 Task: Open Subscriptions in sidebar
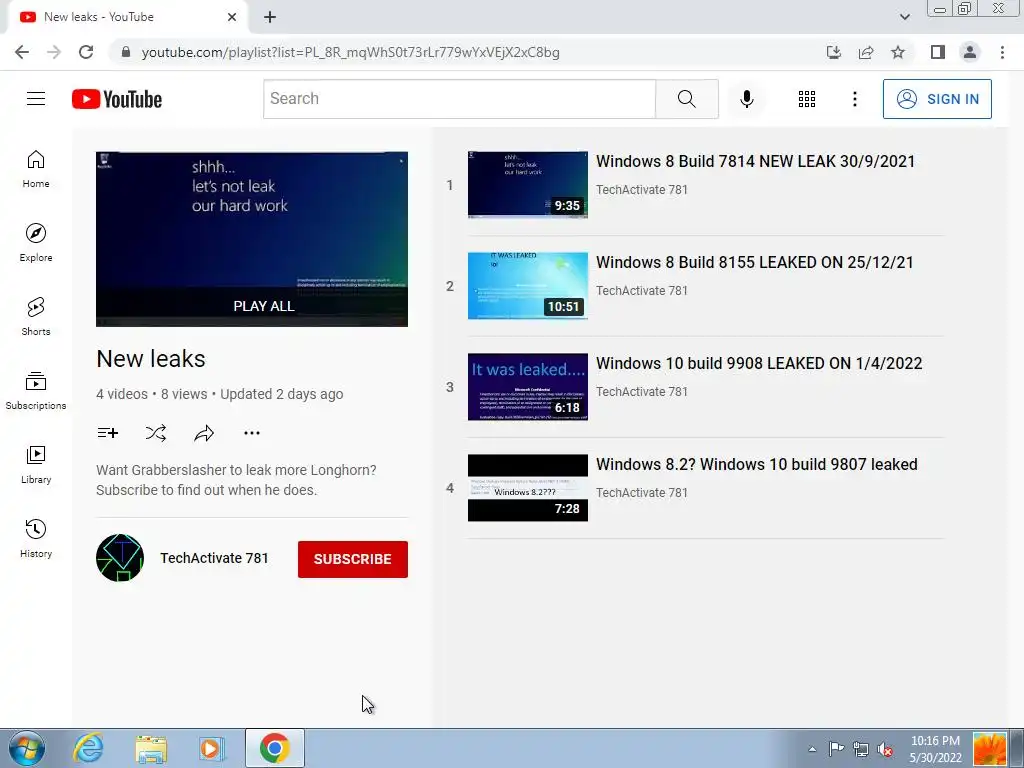(x=36, y=391)
